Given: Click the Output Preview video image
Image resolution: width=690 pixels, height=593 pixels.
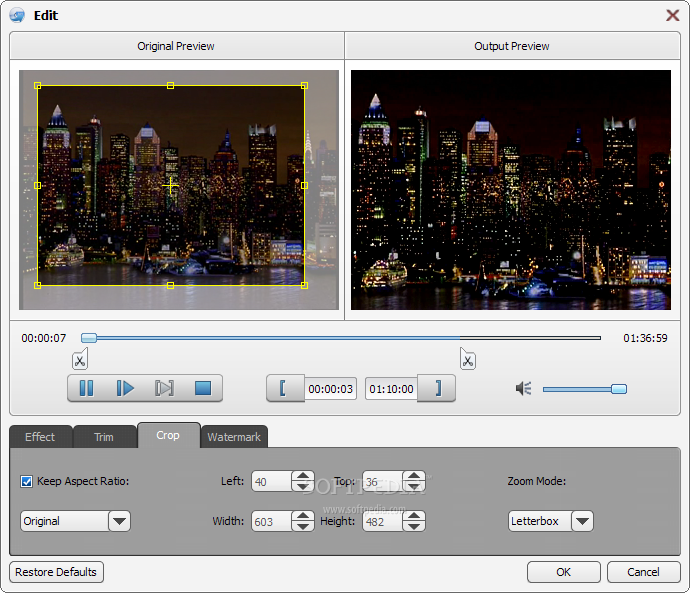Looking at the screenshot, I should coord(511,190).
